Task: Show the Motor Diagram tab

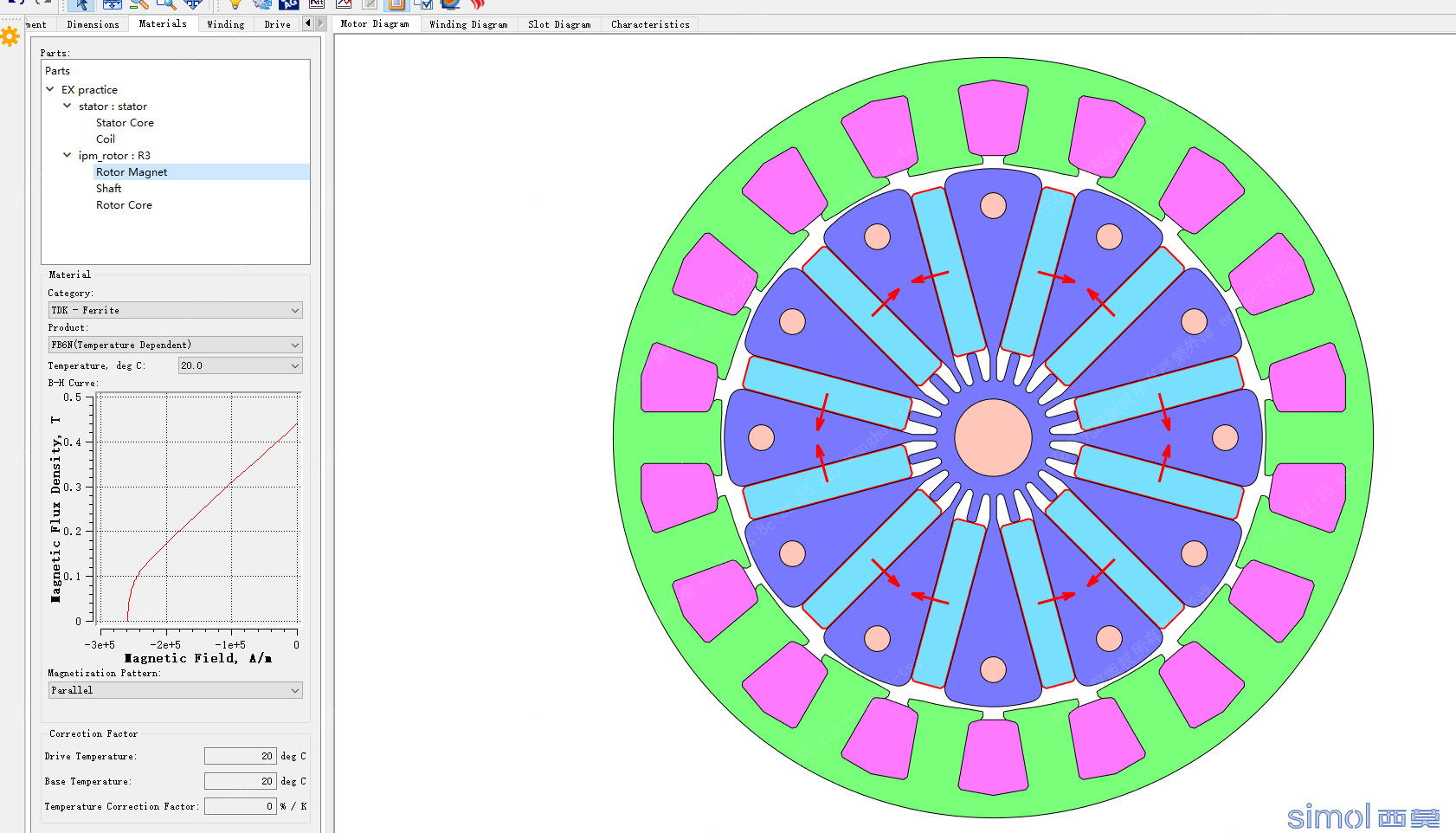Action: [x=375, y=24]
